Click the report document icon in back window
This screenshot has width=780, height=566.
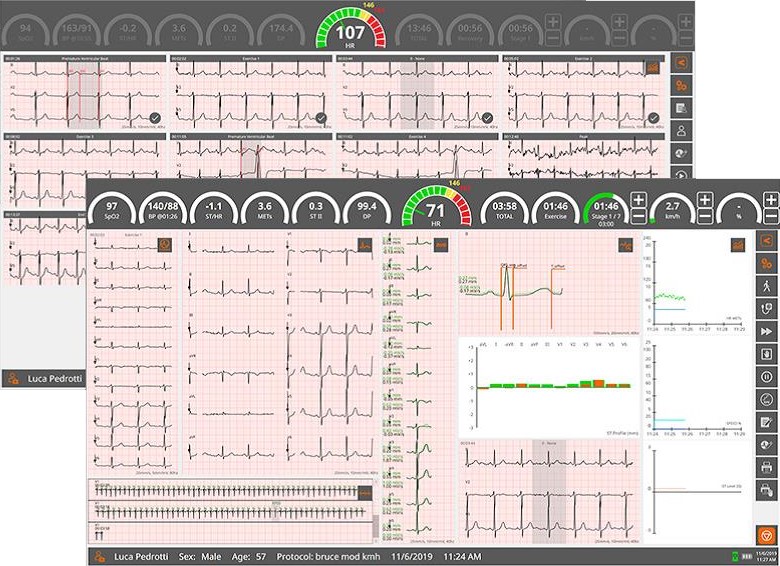click(680, 108)
